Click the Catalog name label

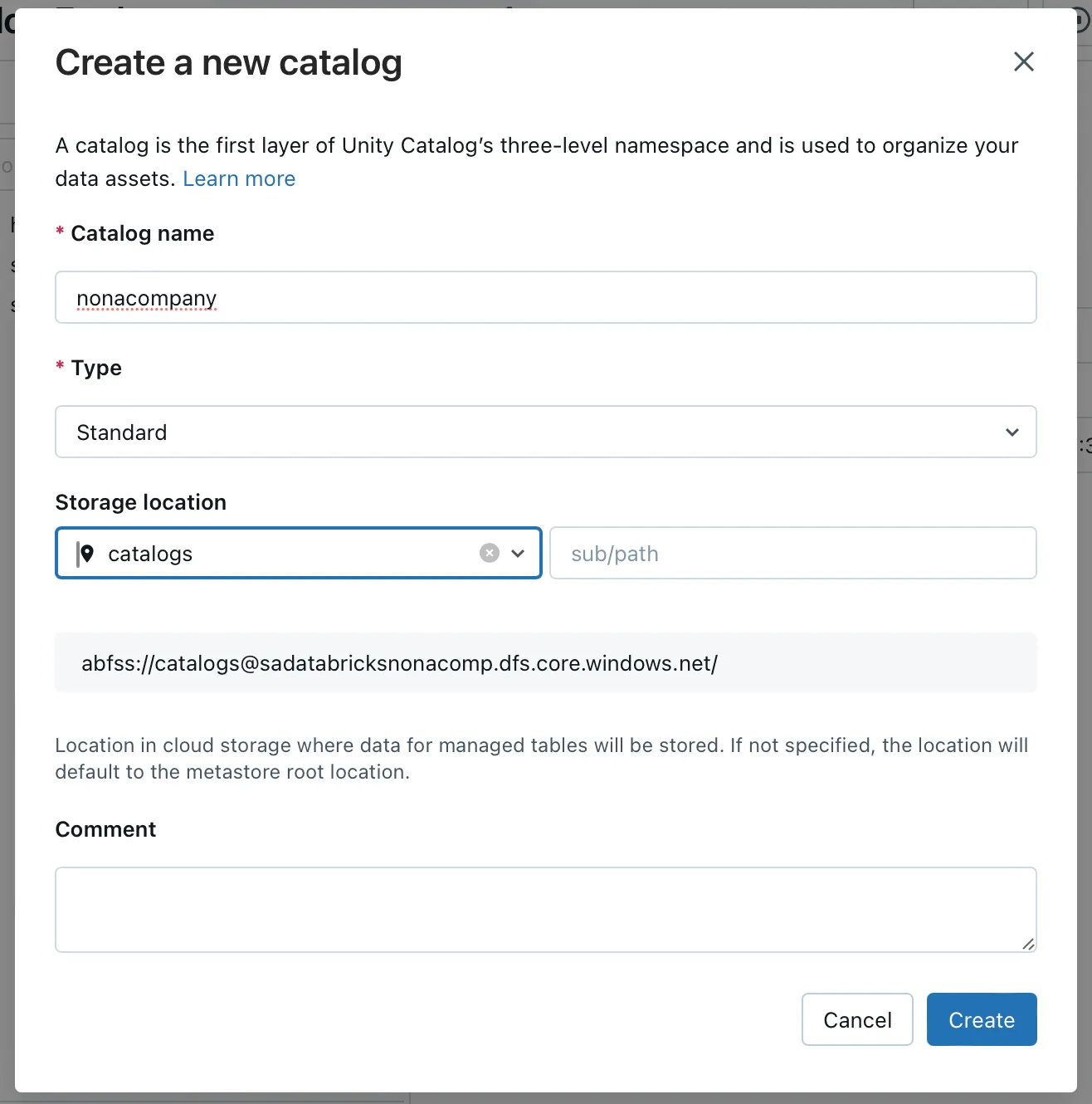[x=142, y=233]
